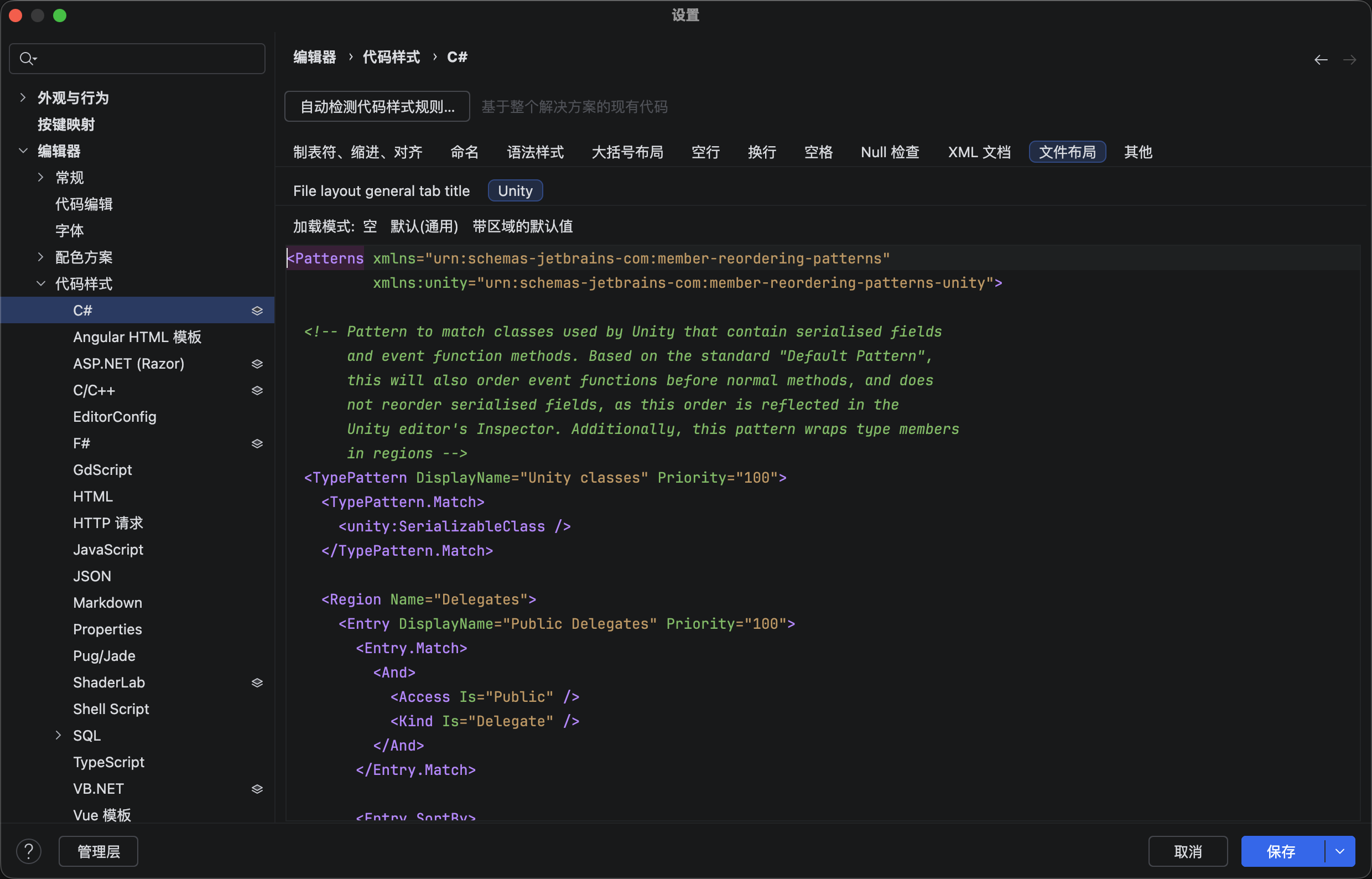Click the layer icon next to VB.NET
Screen dimensions: 1372x879
pyautogui.click(x=257, y=789)
